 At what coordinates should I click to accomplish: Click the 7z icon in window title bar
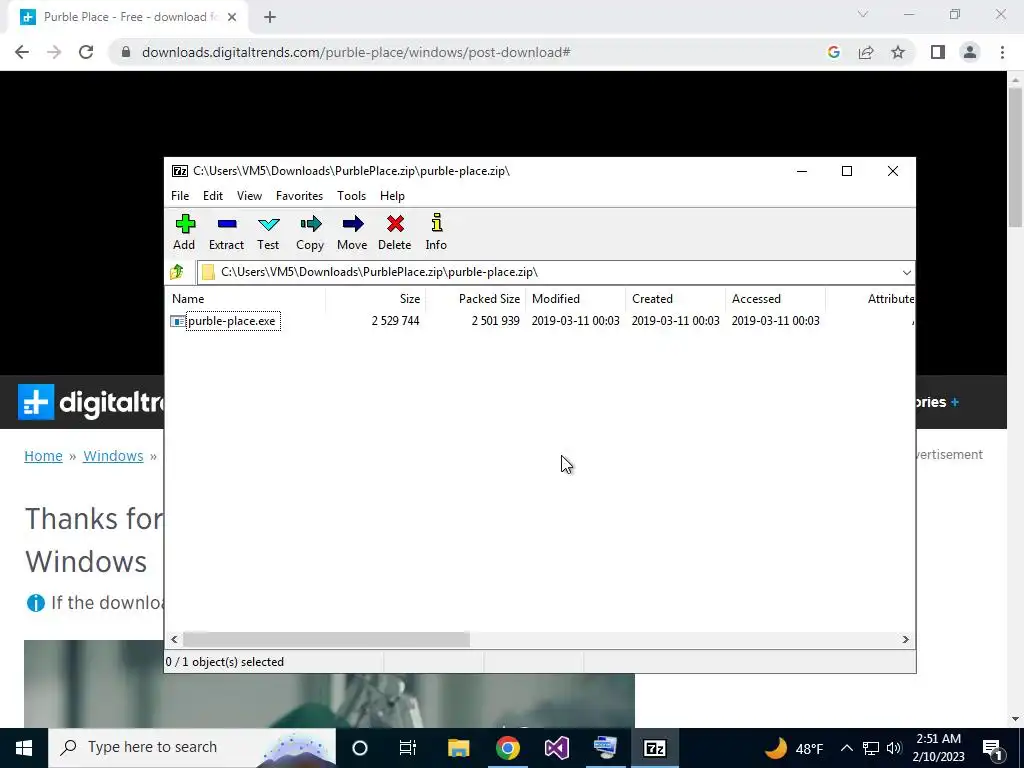[x=180, y=171]
